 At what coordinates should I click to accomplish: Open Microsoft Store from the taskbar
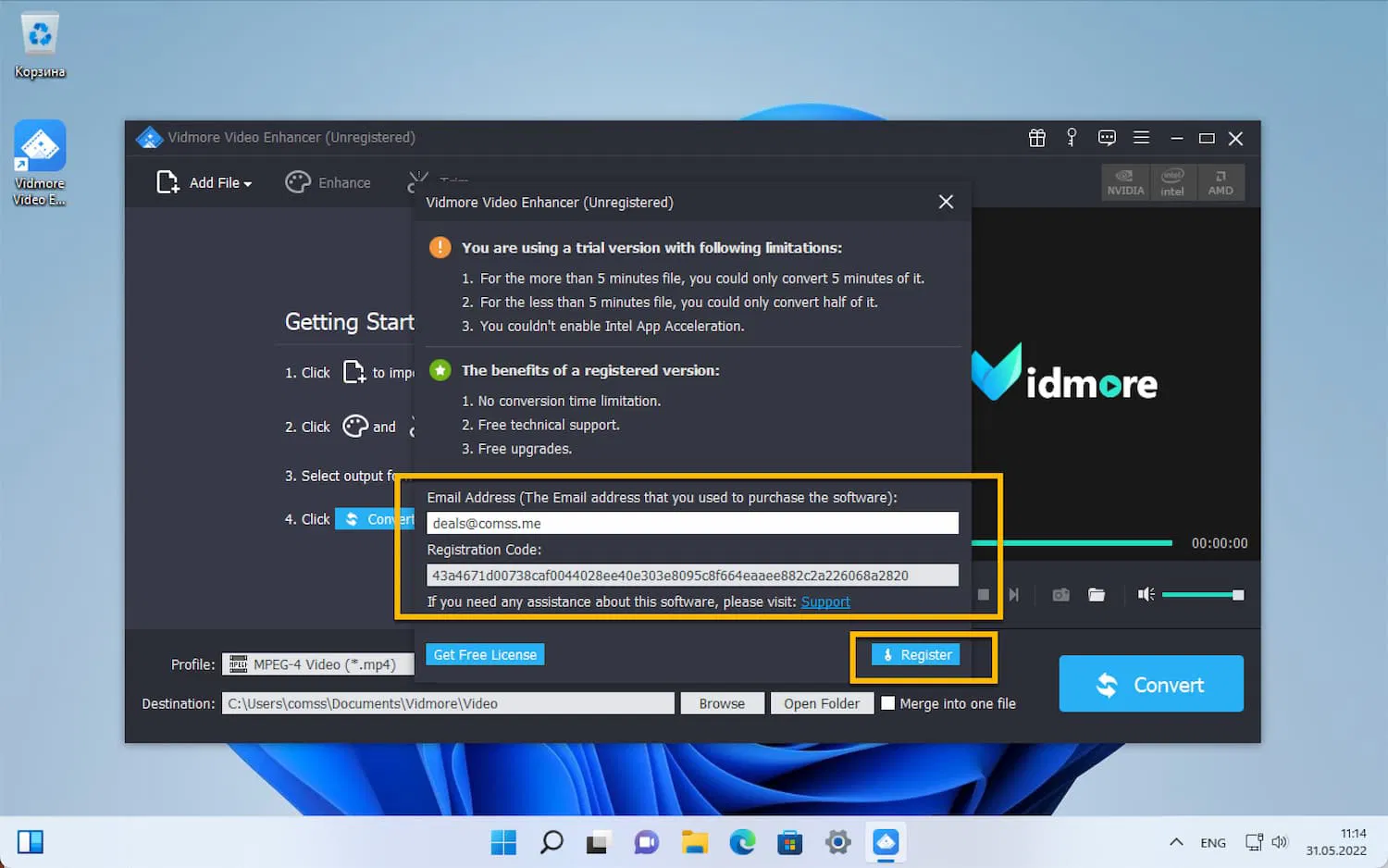(x=789, y=842)
